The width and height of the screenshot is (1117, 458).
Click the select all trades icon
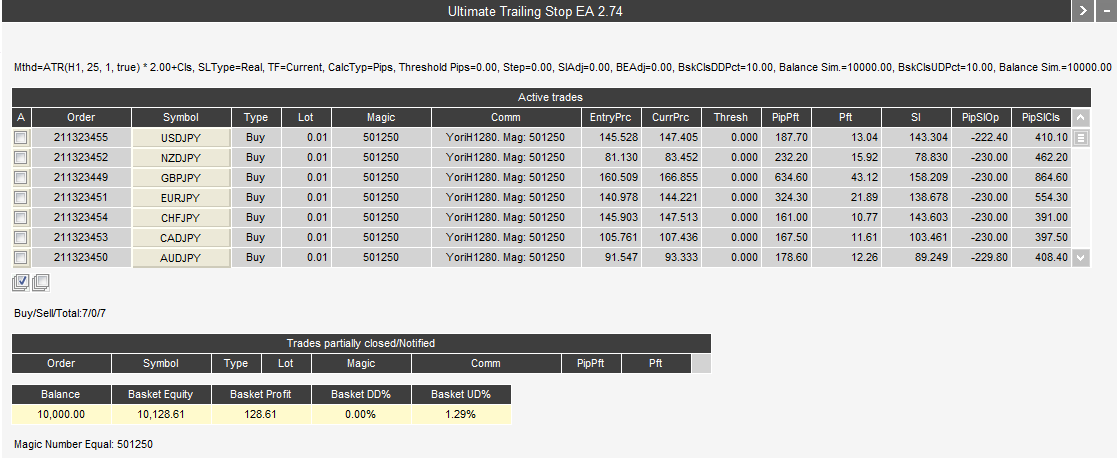click(x=21, y=281)
